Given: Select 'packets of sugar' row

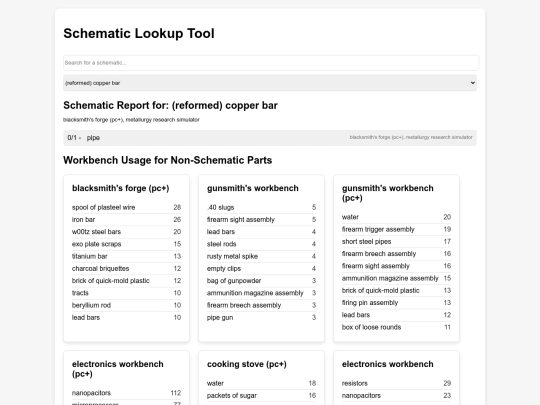Looking at the screenshot, I should [261, 396].
